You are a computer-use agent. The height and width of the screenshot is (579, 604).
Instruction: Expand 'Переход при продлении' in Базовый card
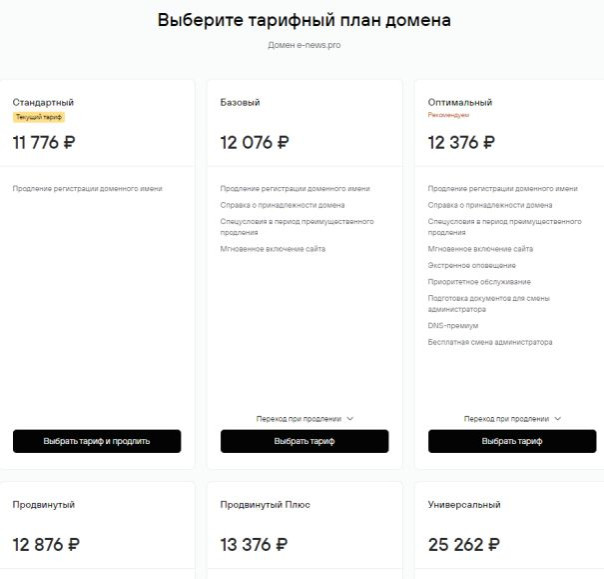[x=305, y=419]
